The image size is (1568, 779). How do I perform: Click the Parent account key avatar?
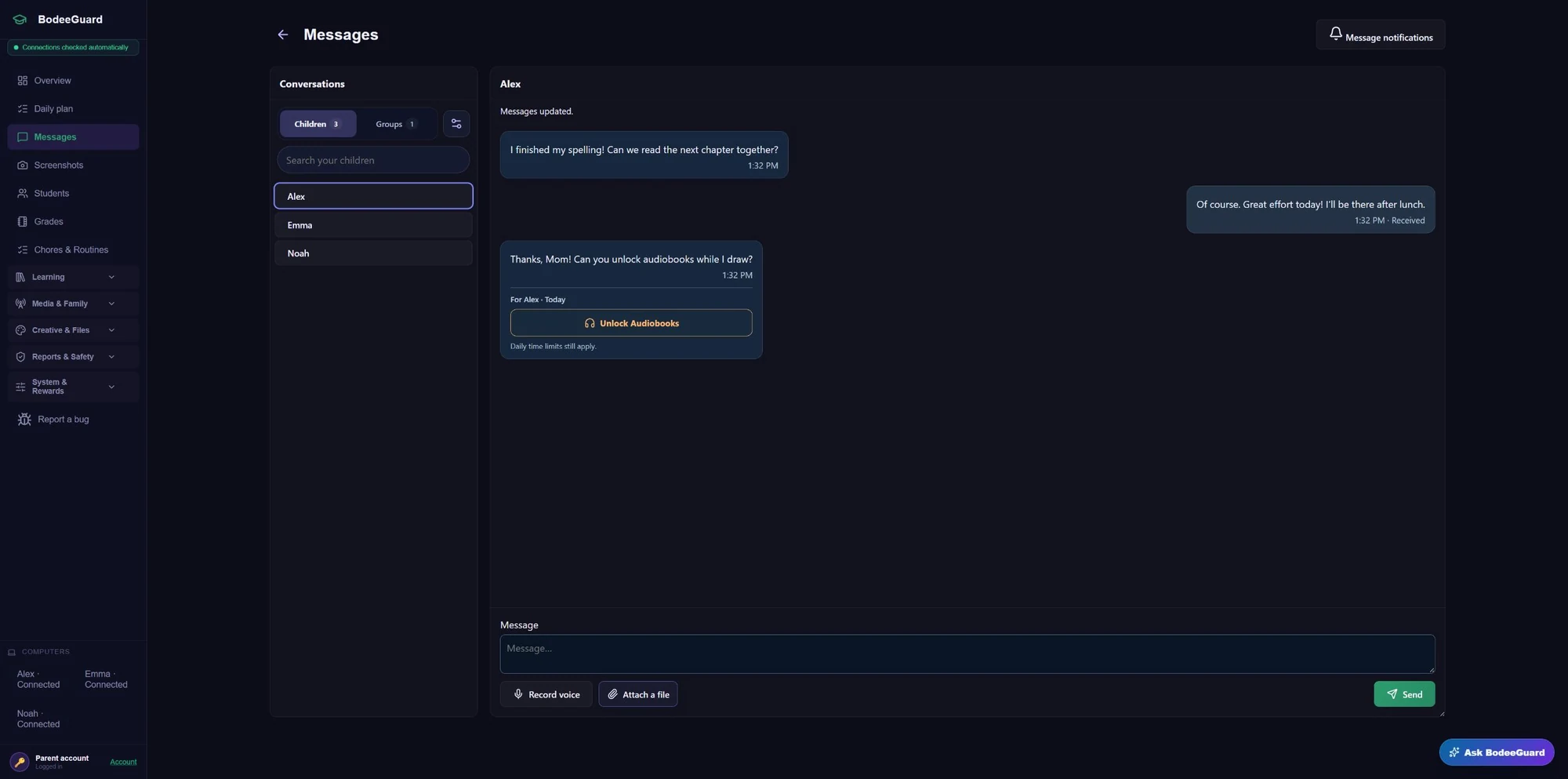(x=20, y=762)
